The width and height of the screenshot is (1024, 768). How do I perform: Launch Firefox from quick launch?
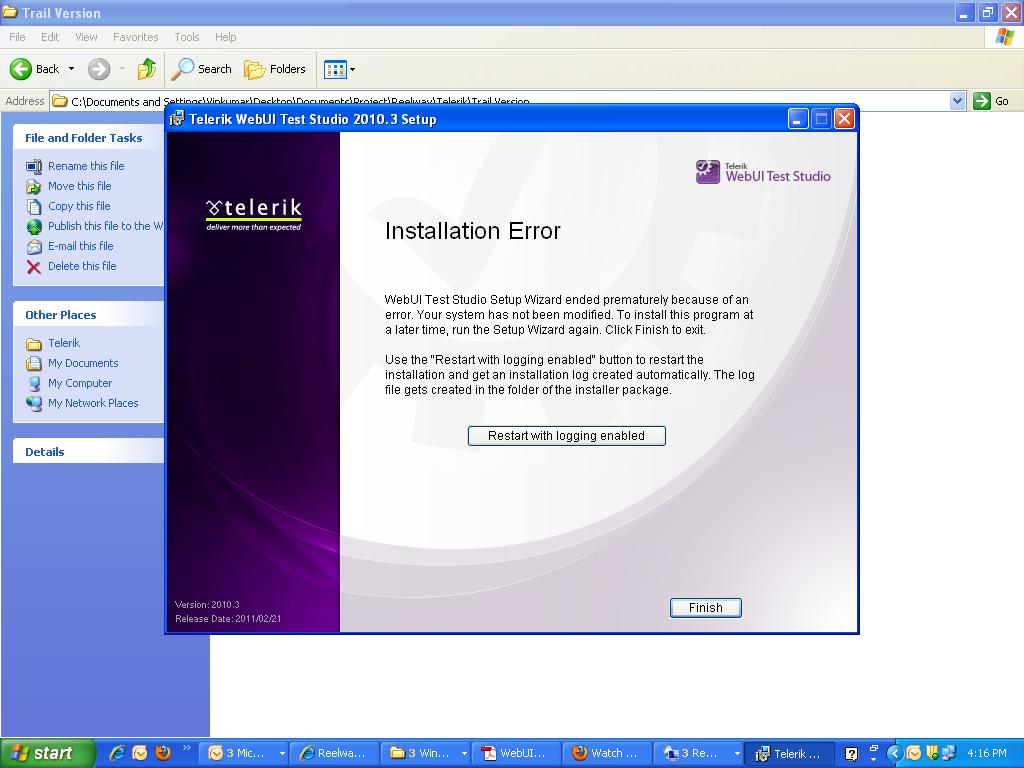click(163, 753)
